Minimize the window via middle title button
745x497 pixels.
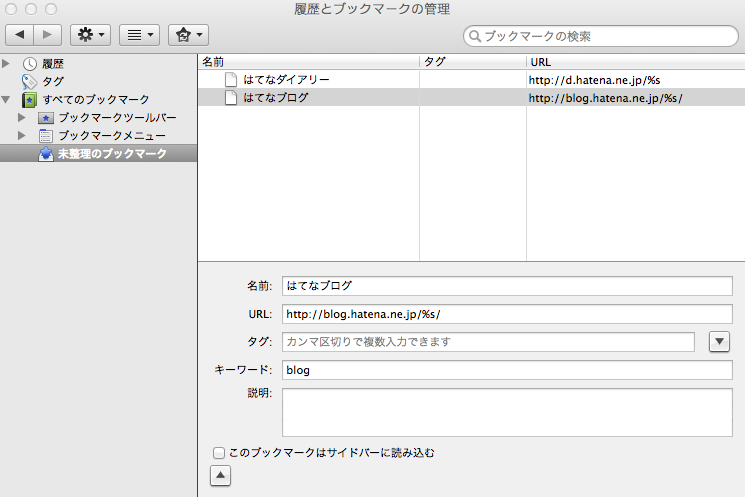pyautogui.click(x=31, y=9)
